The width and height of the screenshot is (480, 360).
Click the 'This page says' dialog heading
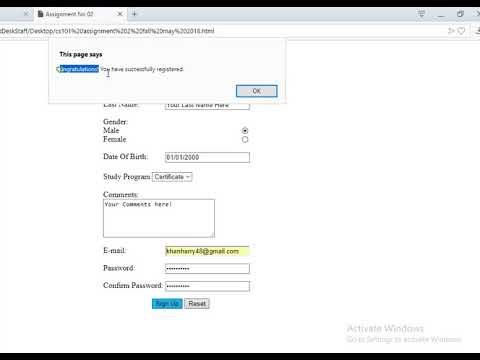point(81,54)
